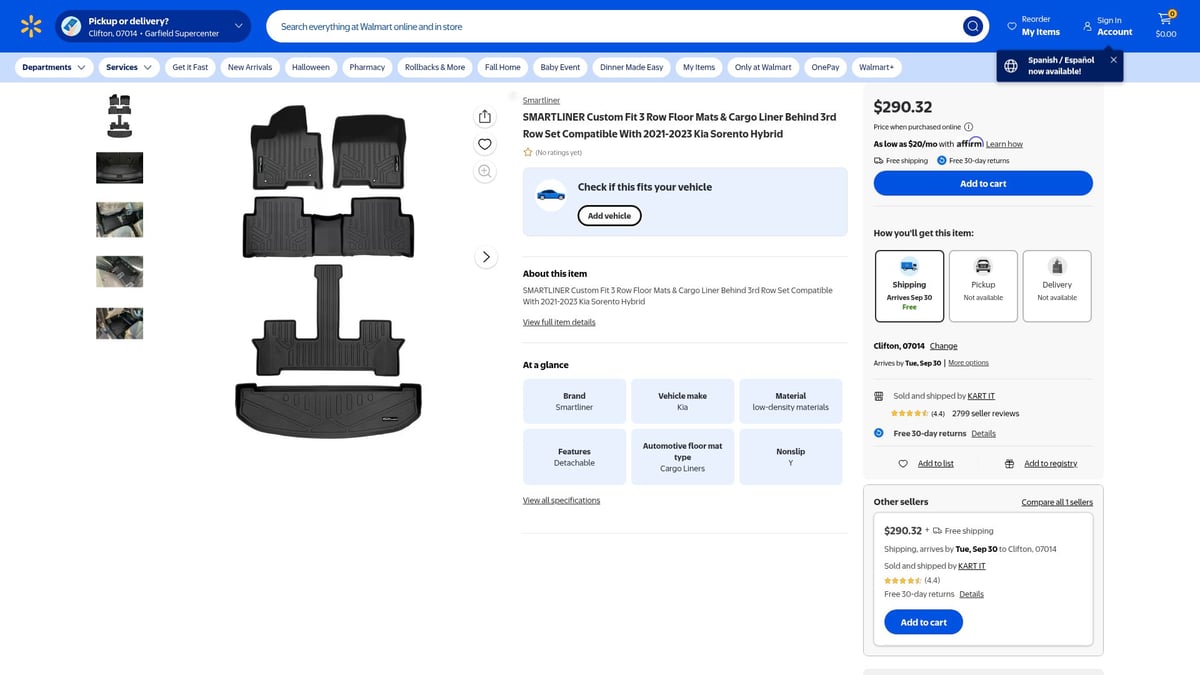Viewport: 1200px width, 675px height.
Task: Open Free 30-day returns Details in main panel
Action: point(983,433)
